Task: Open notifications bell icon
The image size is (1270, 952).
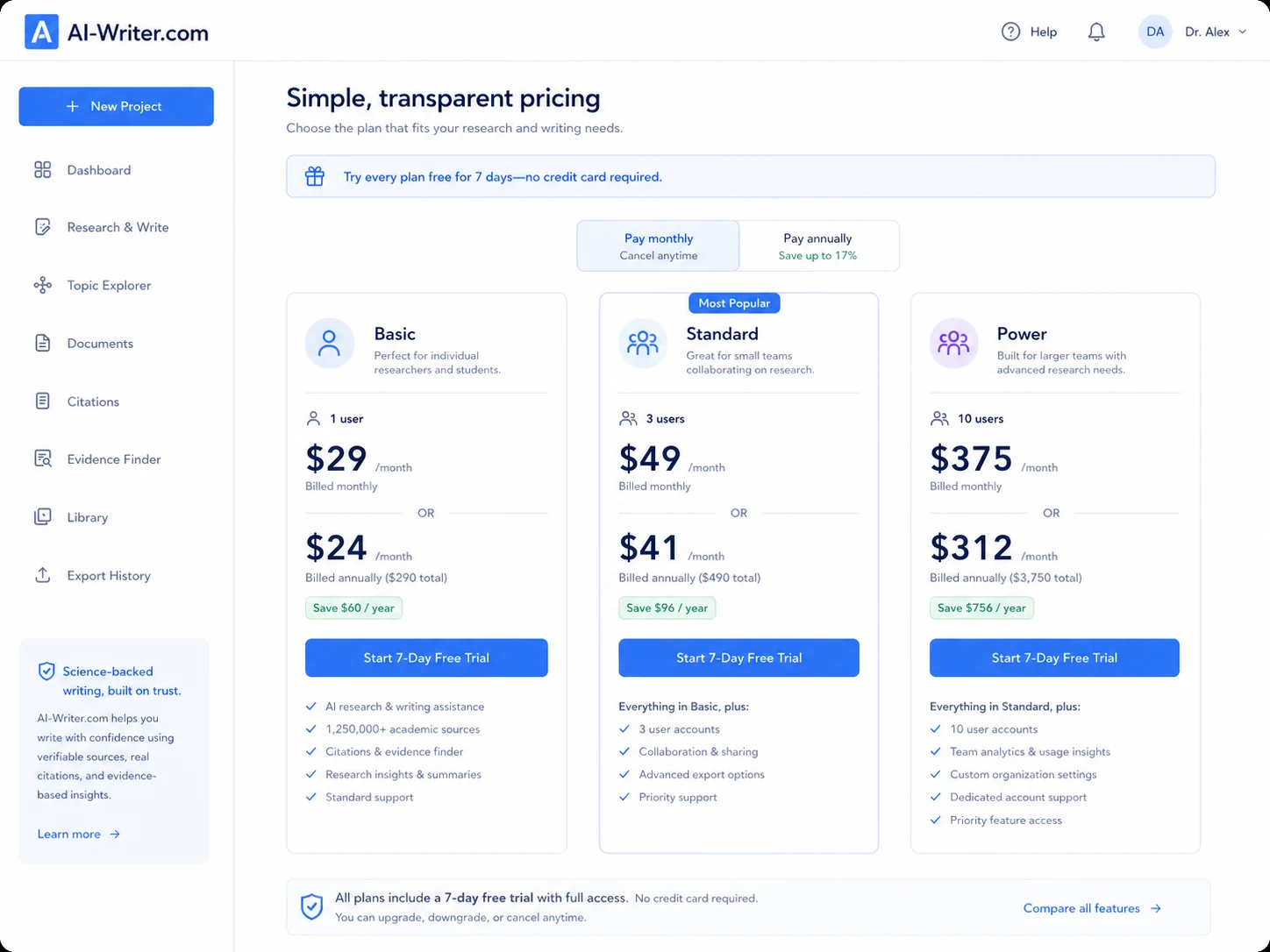Action: click(x=1096, y=32)
